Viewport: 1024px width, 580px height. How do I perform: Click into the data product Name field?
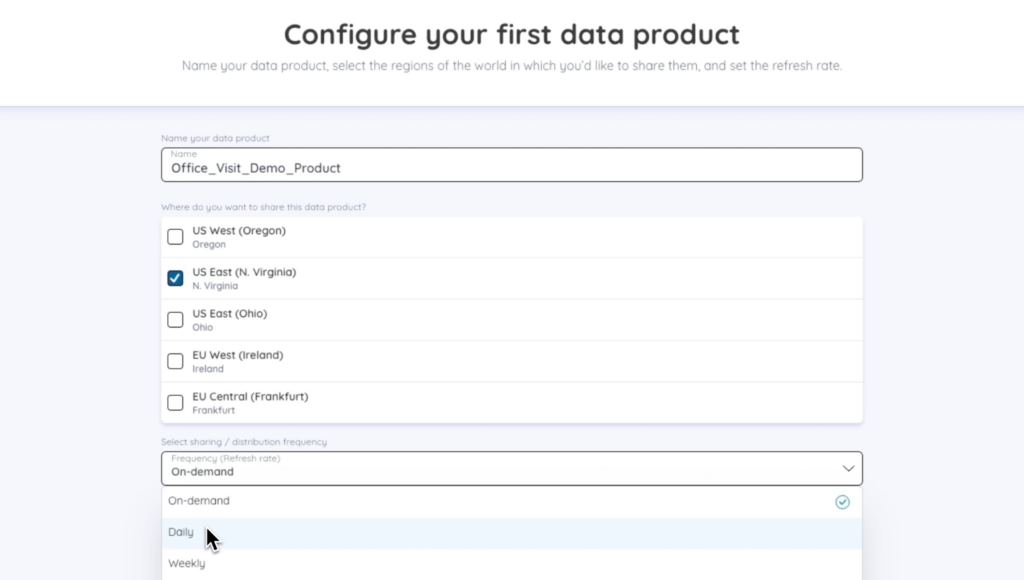coord(511,165)
